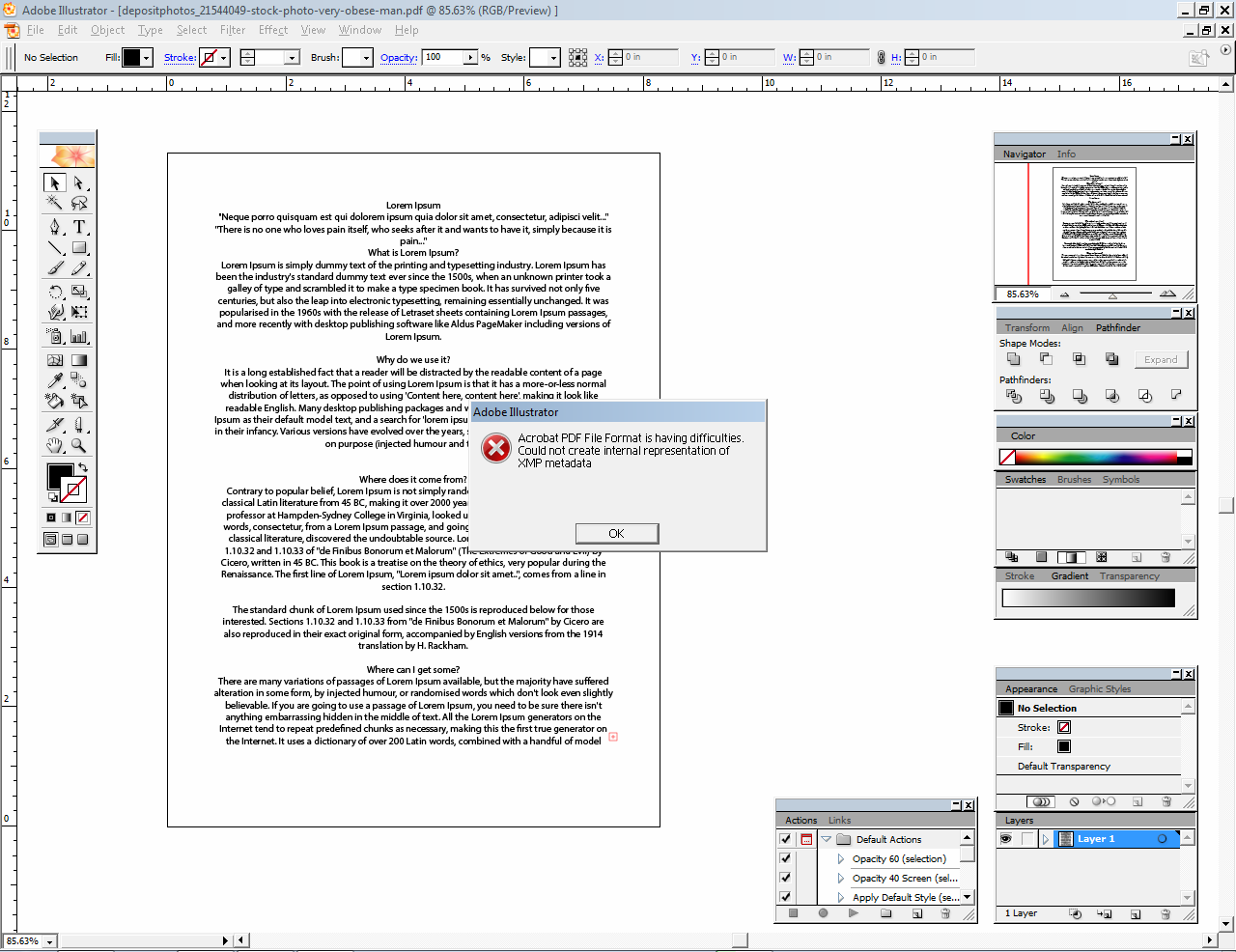Click the Stroke link in control bar

180,57
